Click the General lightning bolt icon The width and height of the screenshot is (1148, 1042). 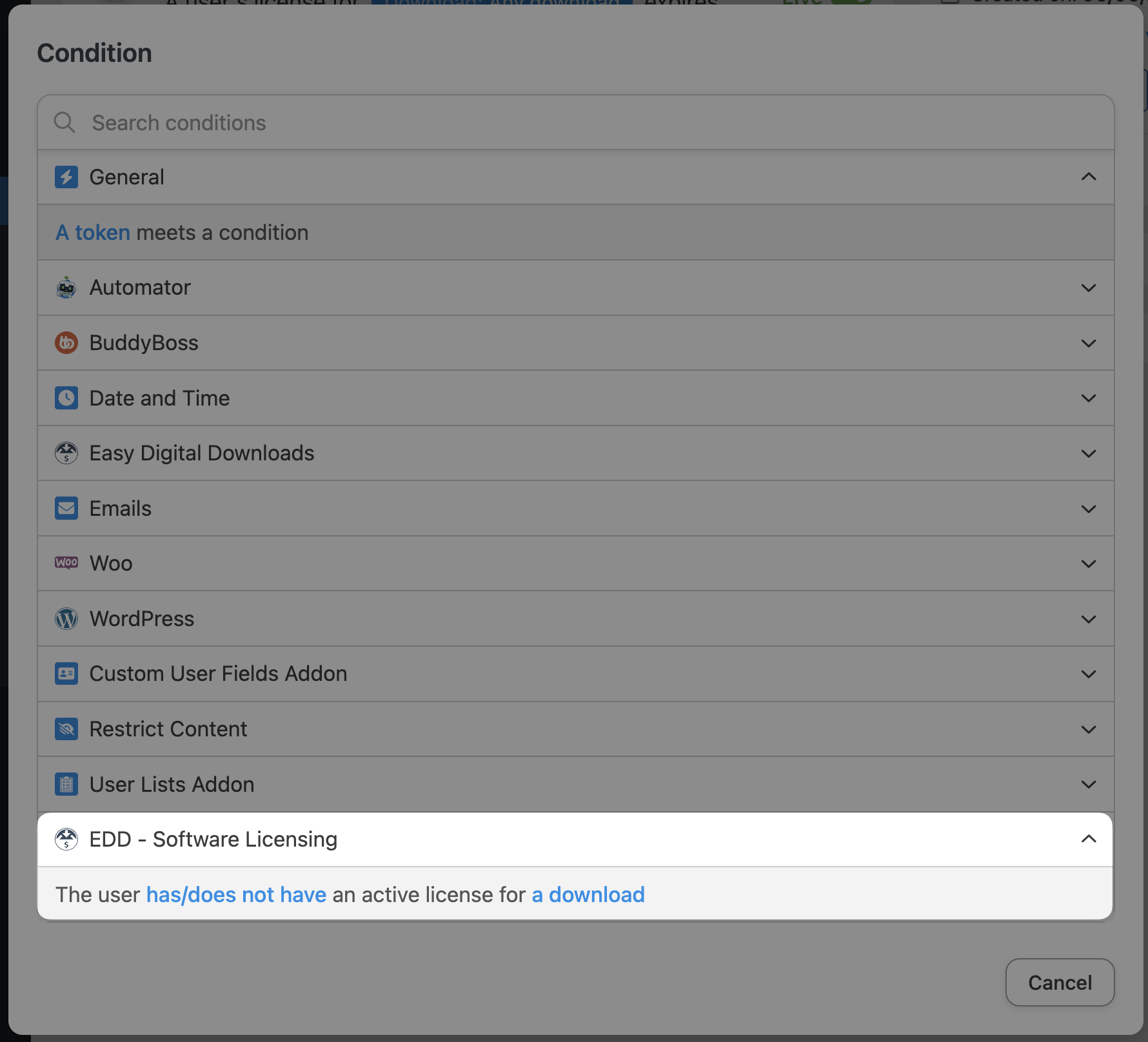[66, 177]
